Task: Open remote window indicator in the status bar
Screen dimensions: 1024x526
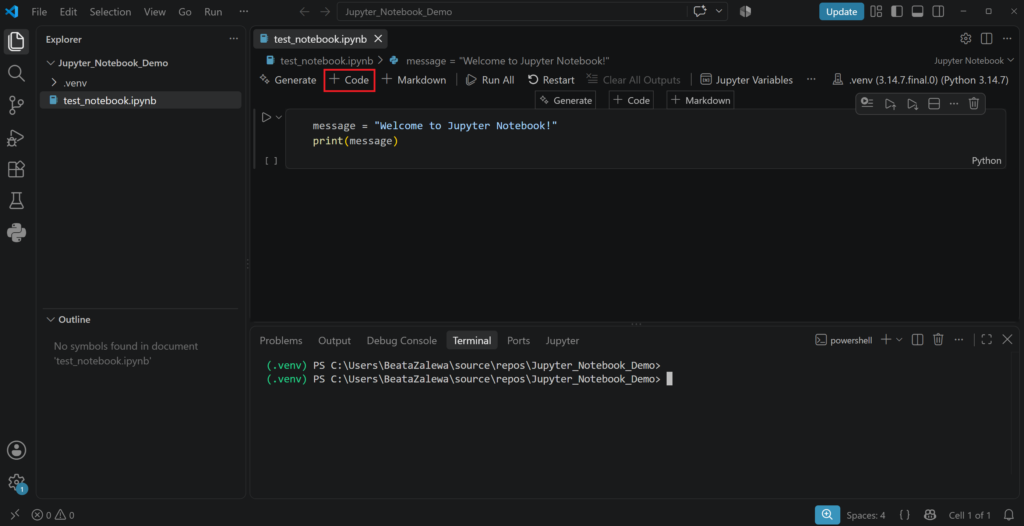Action: coord(15,515)
